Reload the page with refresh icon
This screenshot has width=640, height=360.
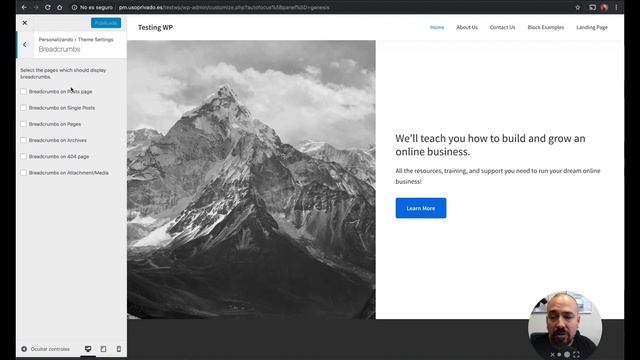pyautogui.click(x=48, y=7)
